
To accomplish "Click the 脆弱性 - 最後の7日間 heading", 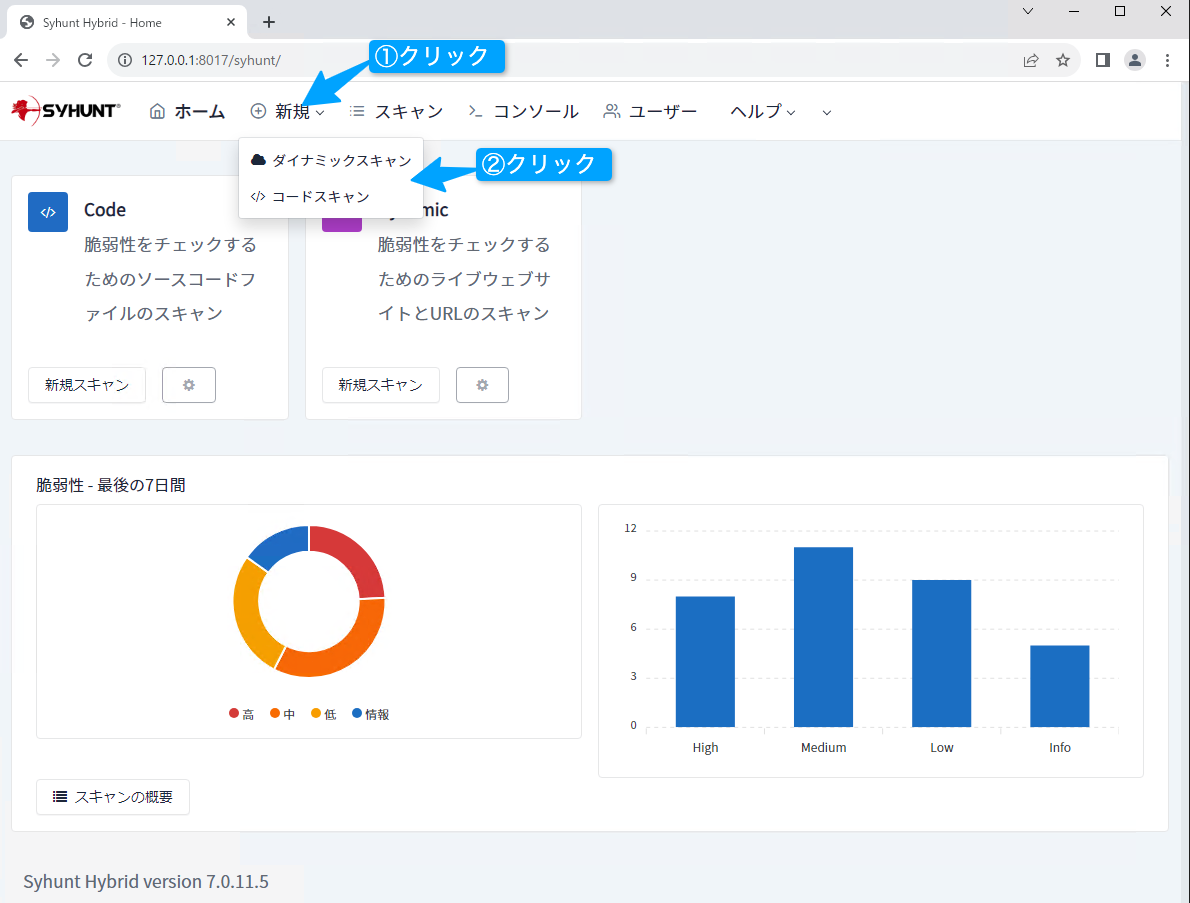I will [111, 485].
